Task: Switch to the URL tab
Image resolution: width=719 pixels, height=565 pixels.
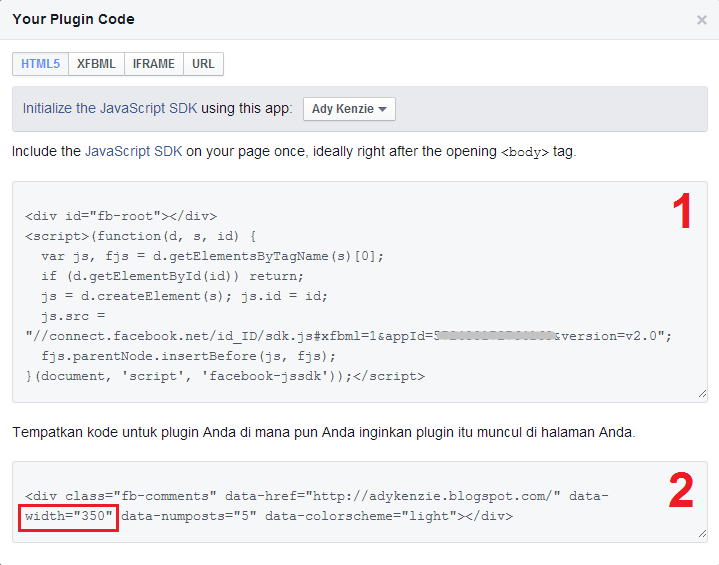Action: click(203, 64)
